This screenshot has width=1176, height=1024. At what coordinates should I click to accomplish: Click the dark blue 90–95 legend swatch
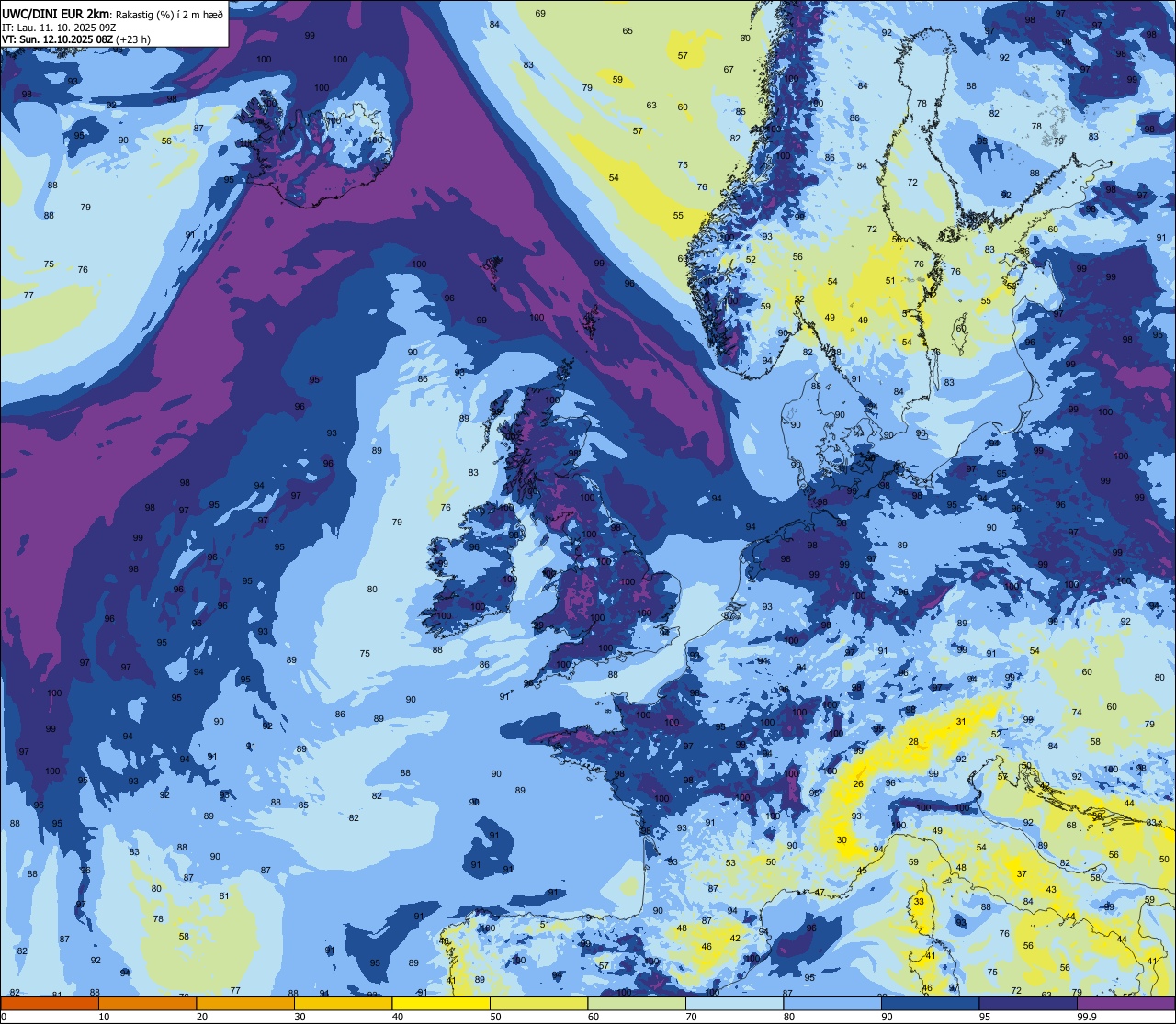[930, 1003]
